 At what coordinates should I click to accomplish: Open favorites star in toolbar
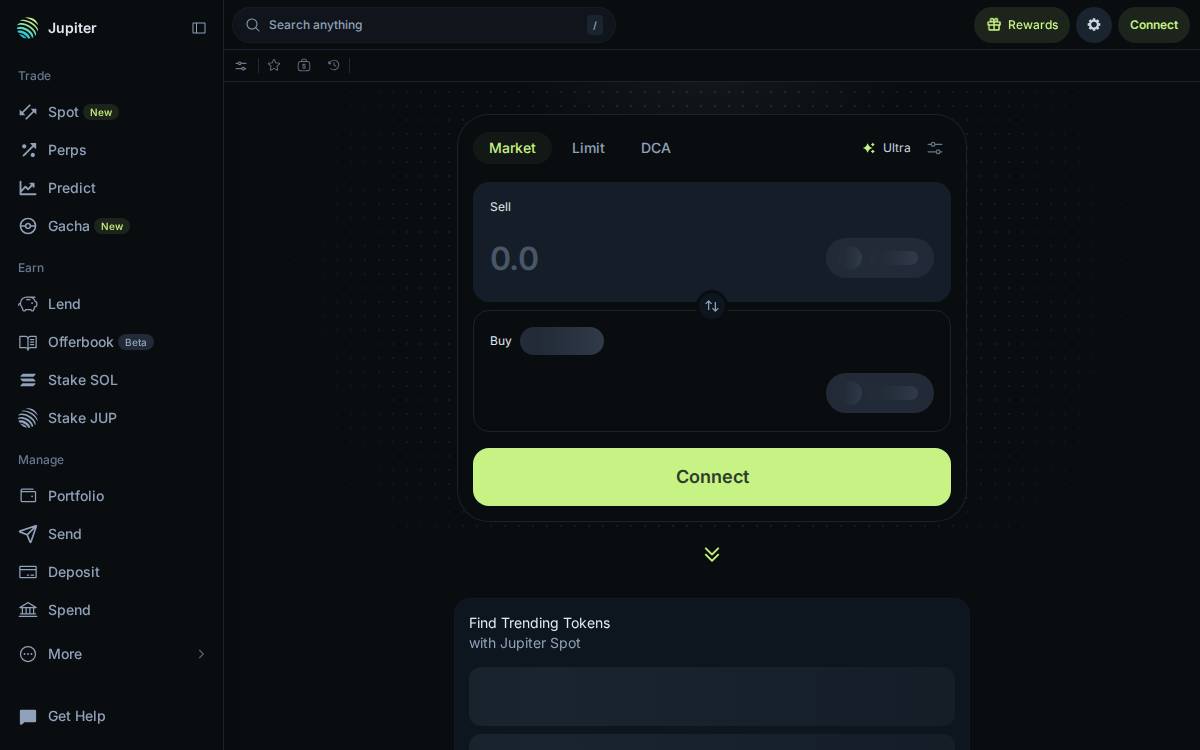tap(274, 65)
